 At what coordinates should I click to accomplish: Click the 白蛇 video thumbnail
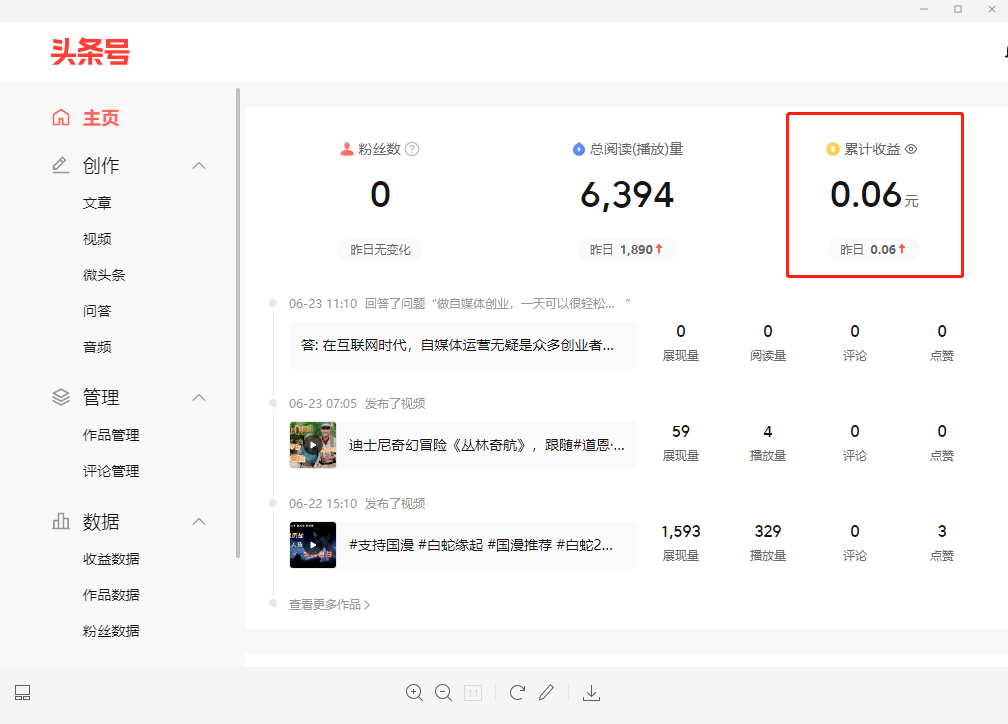(x=312, y=545)
